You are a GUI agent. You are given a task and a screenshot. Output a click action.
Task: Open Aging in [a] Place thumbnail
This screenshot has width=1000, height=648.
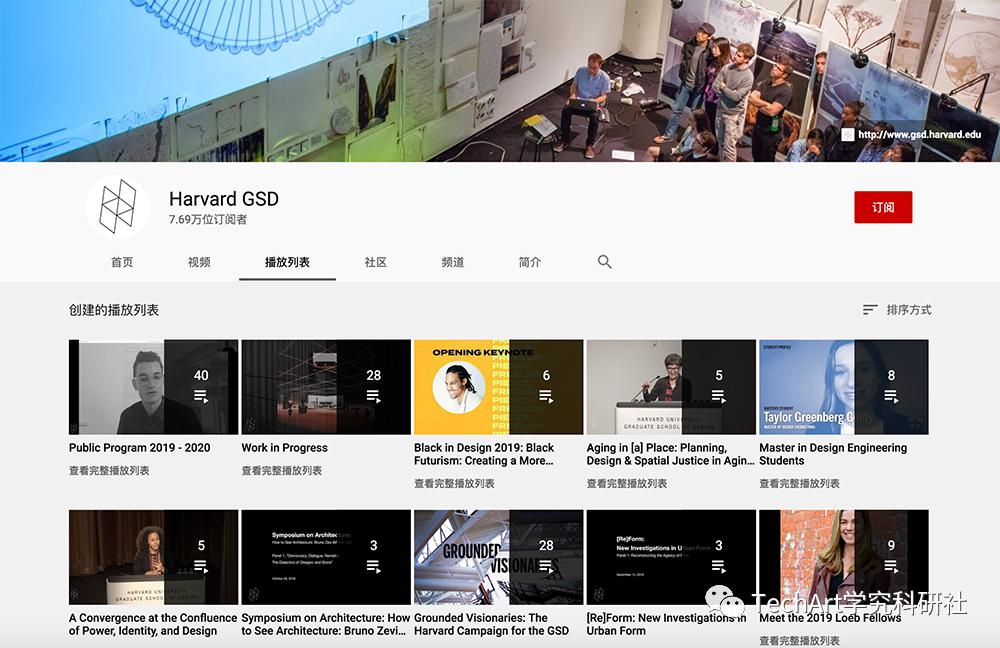(x=671, y=387)
